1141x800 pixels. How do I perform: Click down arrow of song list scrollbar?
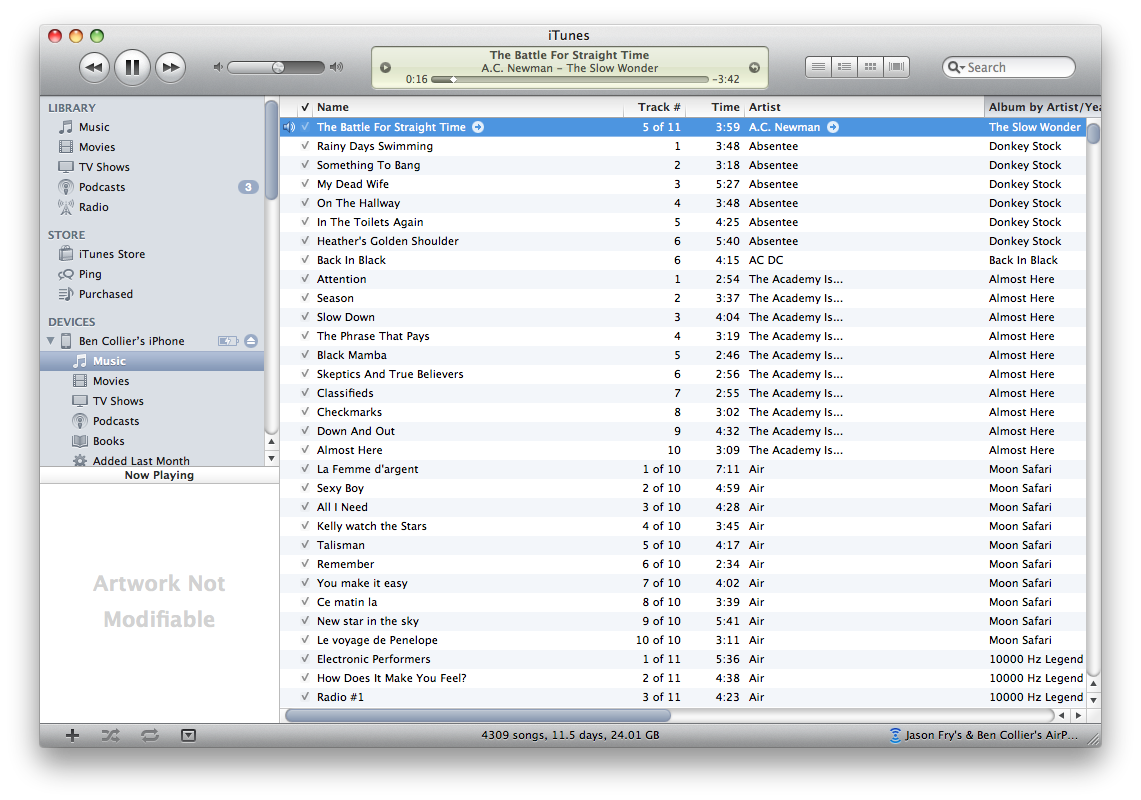tap(1093, 700)
